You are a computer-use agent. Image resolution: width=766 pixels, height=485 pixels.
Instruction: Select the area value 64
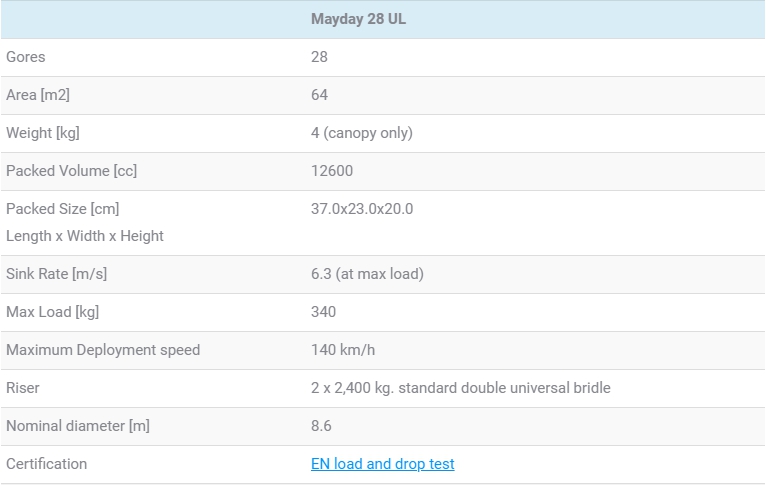tap(319, 95)
